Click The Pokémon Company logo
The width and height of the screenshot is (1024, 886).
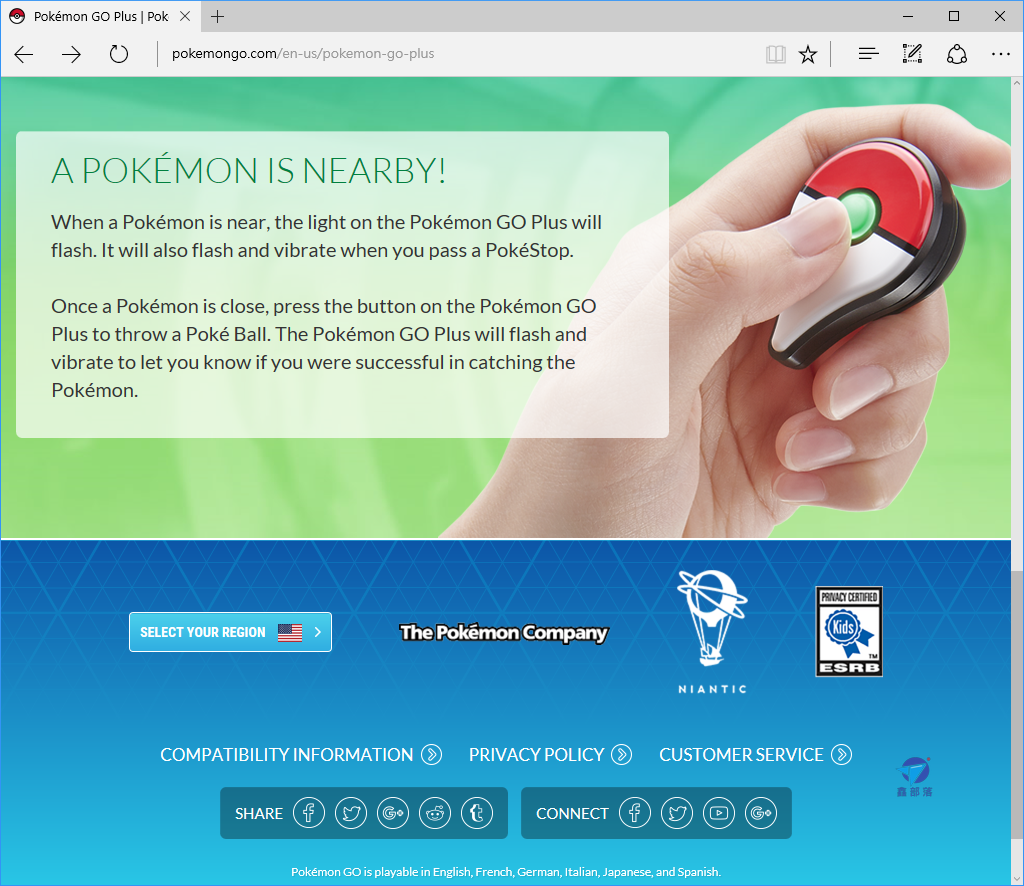(x=504, y=632)
